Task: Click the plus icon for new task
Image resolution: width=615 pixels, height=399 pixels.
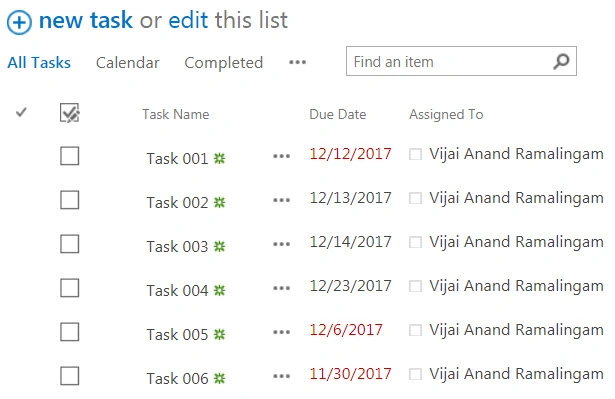Action: (19, 23)
